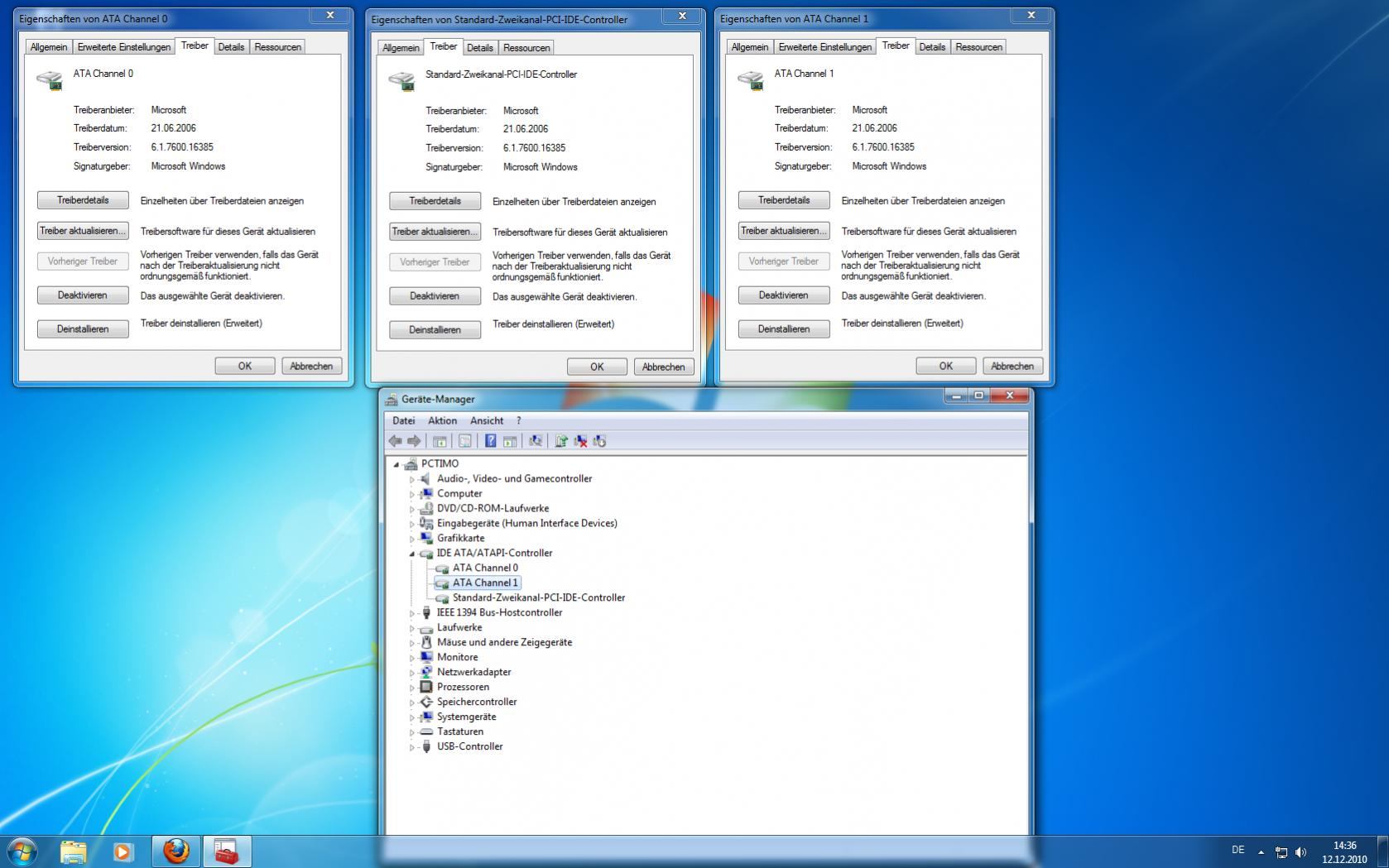Select ATA Channel 0 in device tree
The image size is (1389, 868).
click(485, 568)
